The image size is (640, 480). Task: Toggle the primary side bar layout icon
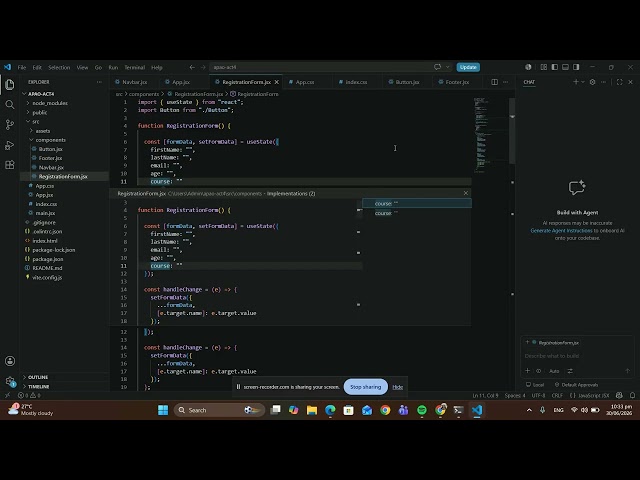554,67
